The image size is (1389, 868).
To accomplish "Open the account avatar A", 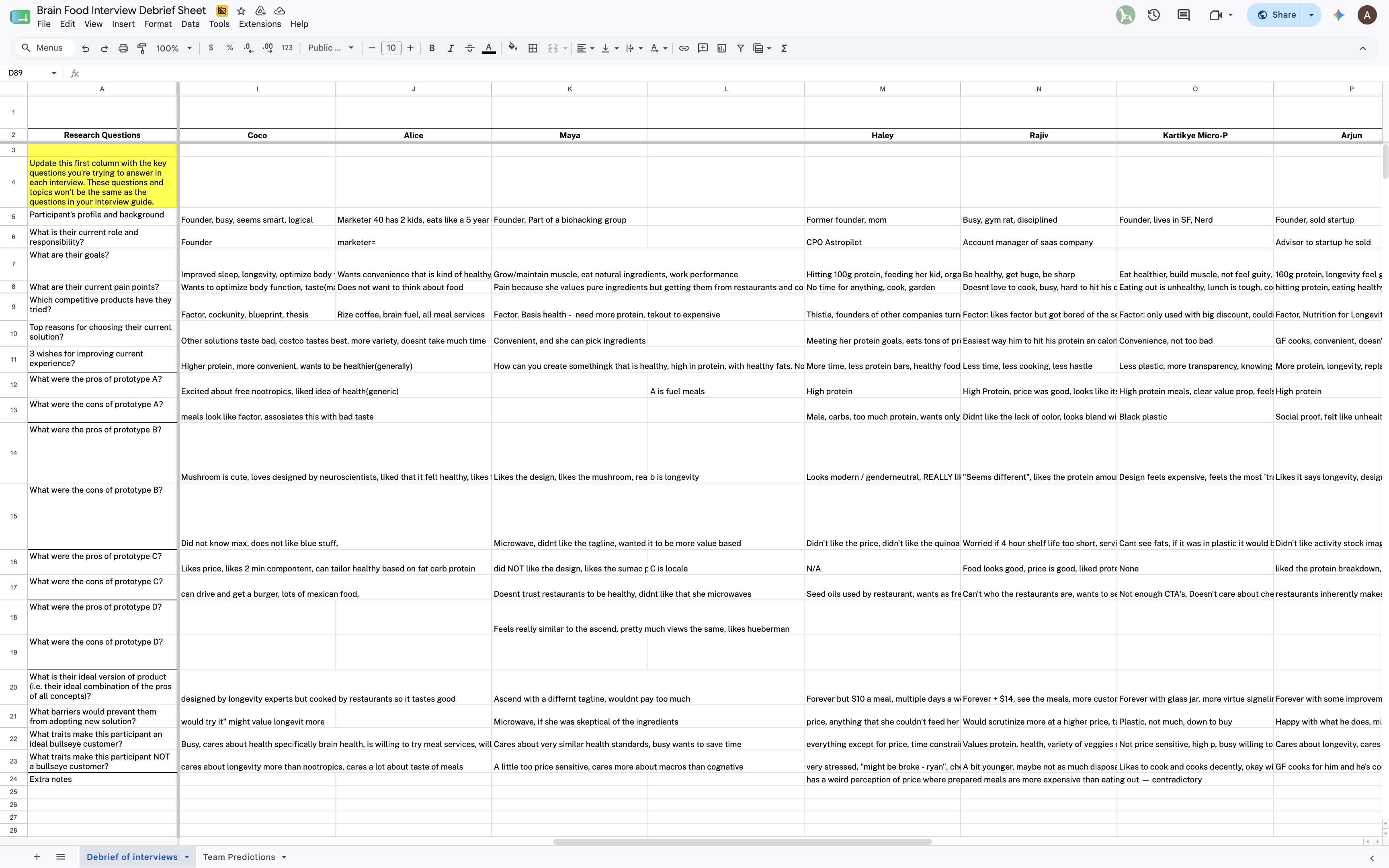I will click(x=1366, y=15).
